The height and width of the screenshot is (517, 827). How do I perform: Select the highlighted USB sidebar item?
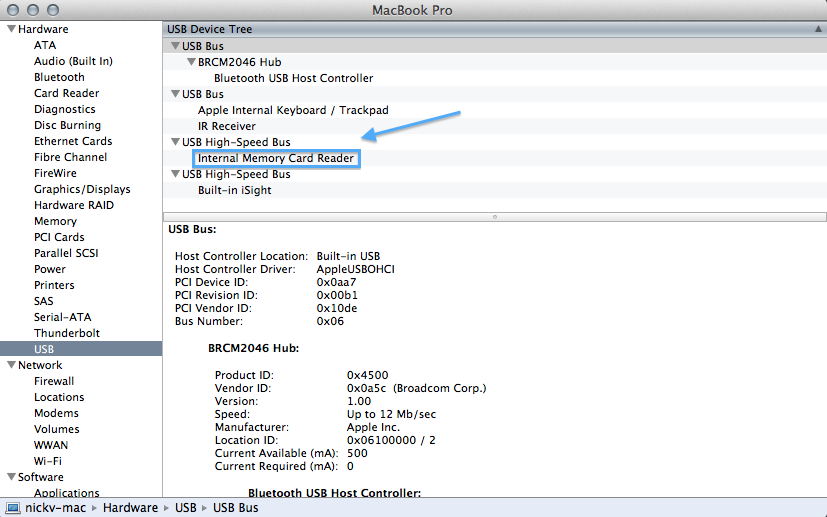tap(81, 349)
